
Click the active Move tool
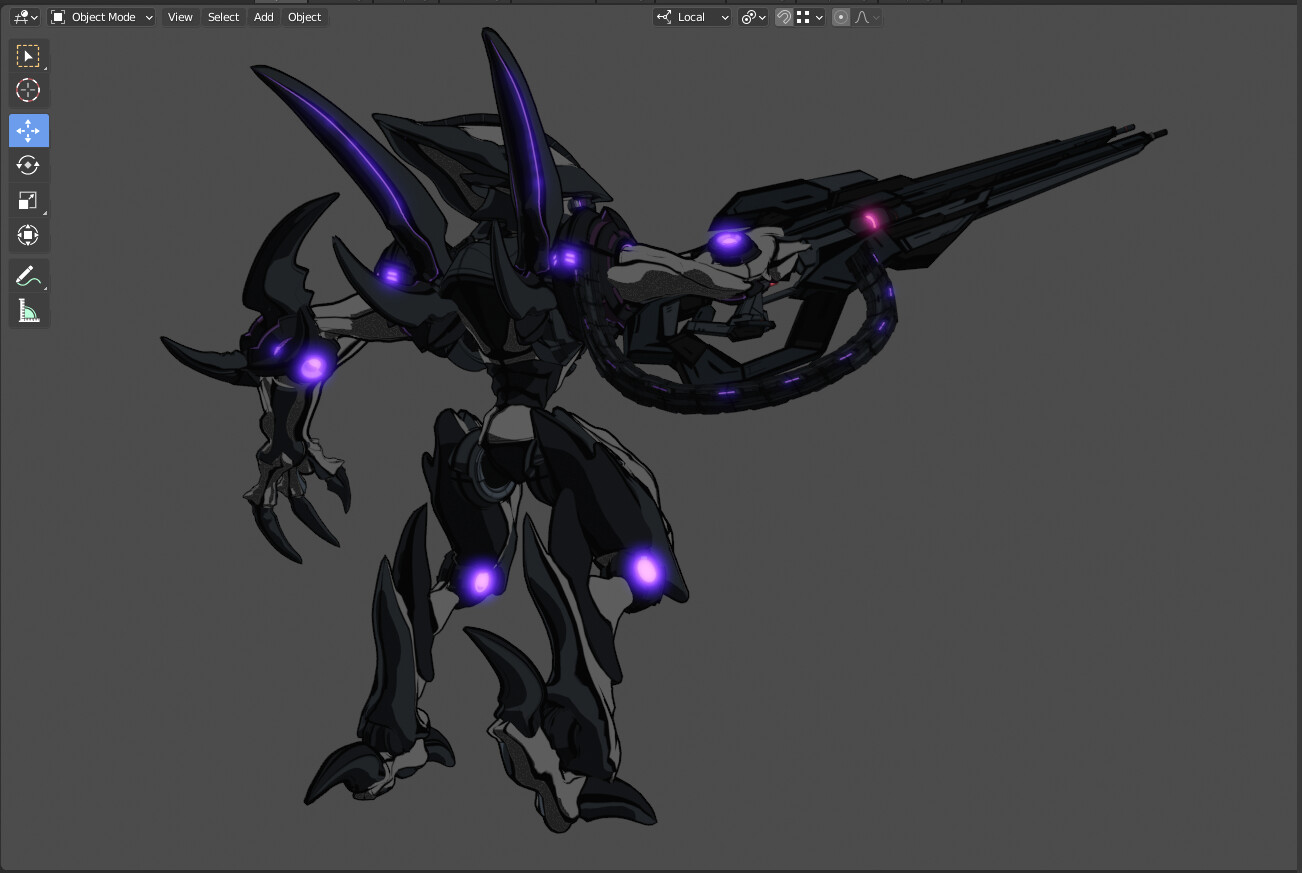coord(28,130)
